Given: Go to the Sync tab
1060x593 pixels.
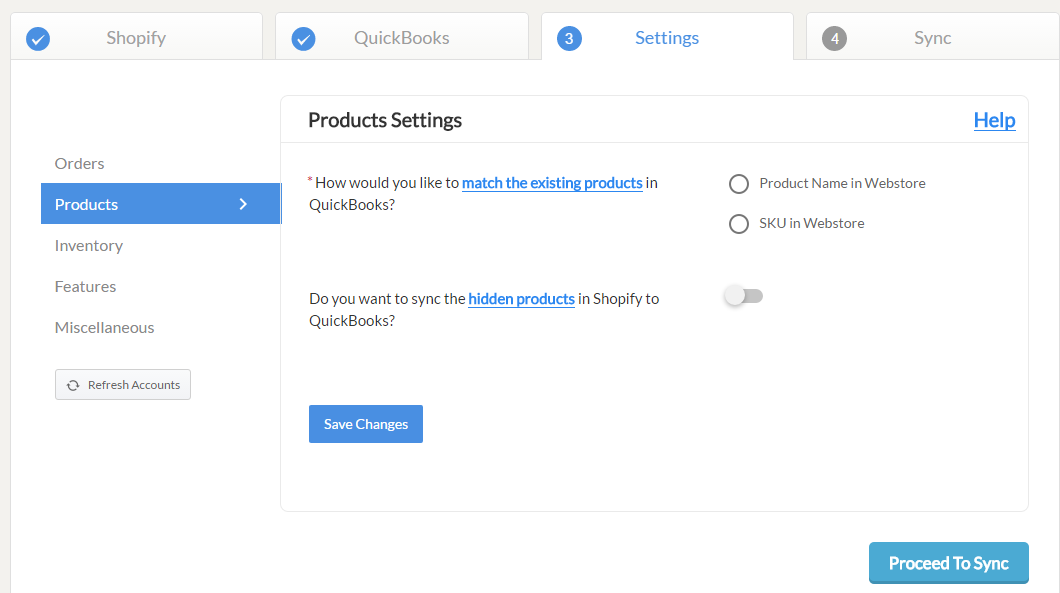Looking at the screenshot, I should tap(933, 37).
